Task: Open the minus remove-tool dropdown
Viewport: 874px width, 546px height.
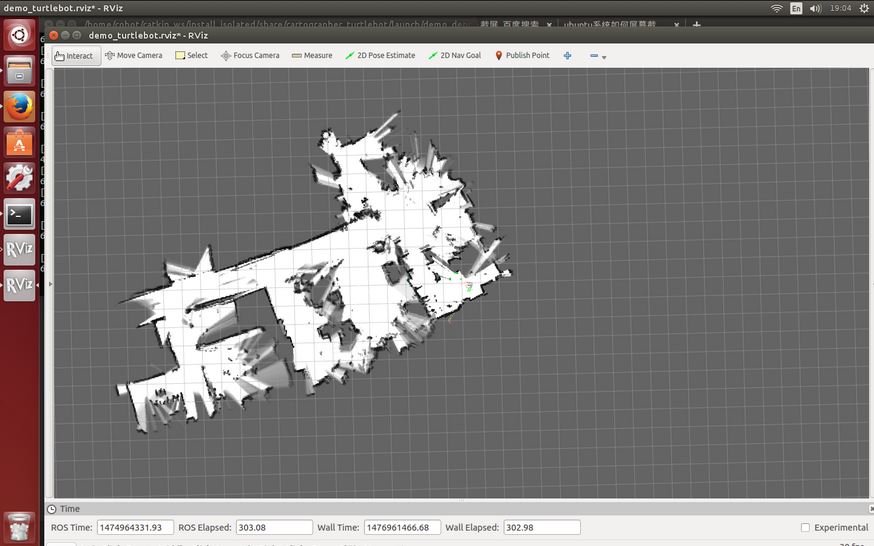Action: coord(597,56)
